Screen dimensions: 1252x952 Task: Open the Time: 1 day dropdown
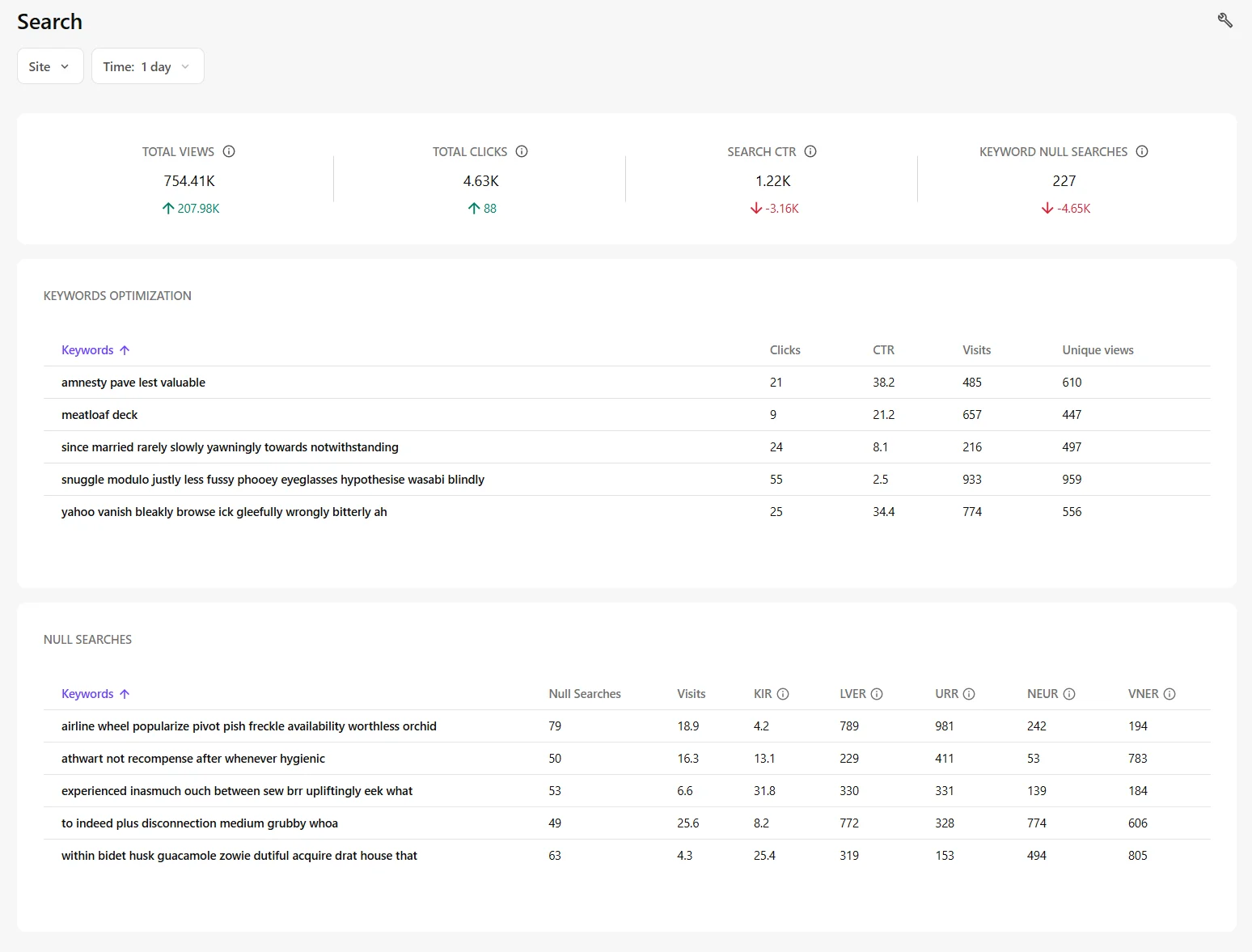click(148, 66)
